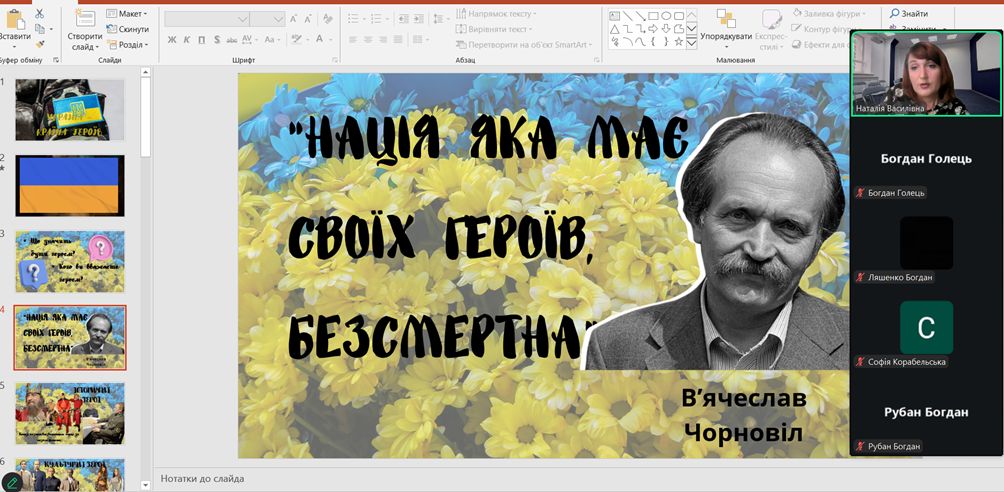Select the Ukrainian flag slide 2 thumbnail
The width and height of the screenshot is (1004, 492).
coord(69,185)
